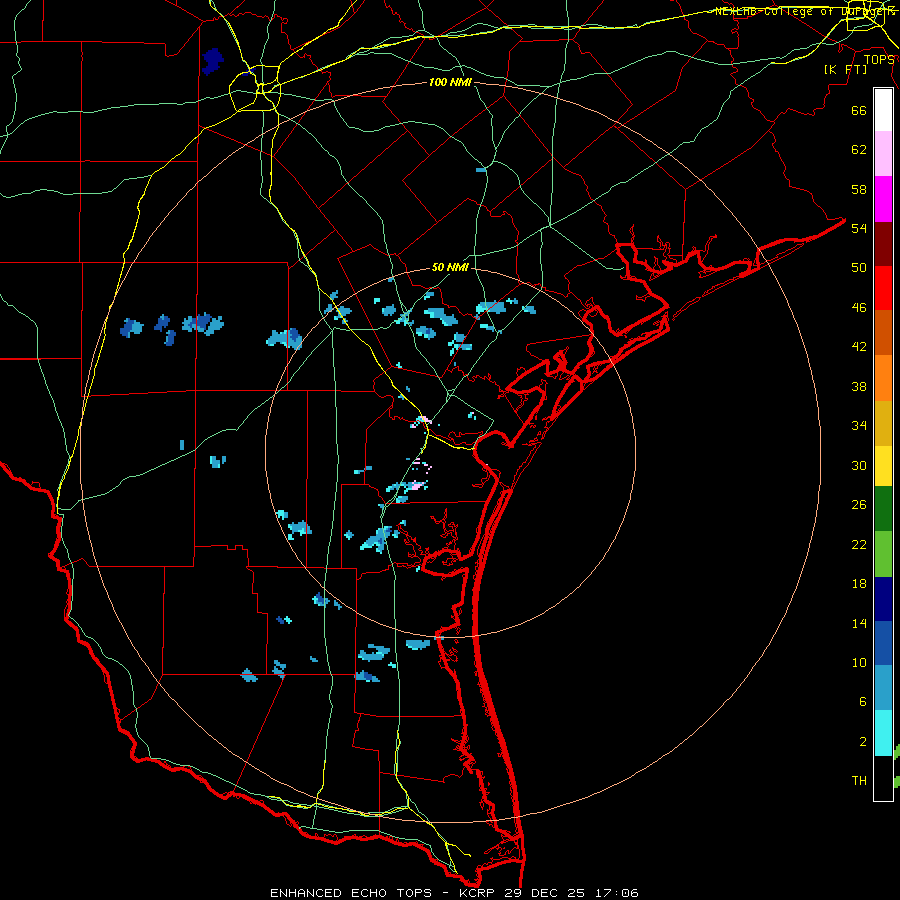
Task: Pick the bright red legend swatch
Action: coord(883,288)
